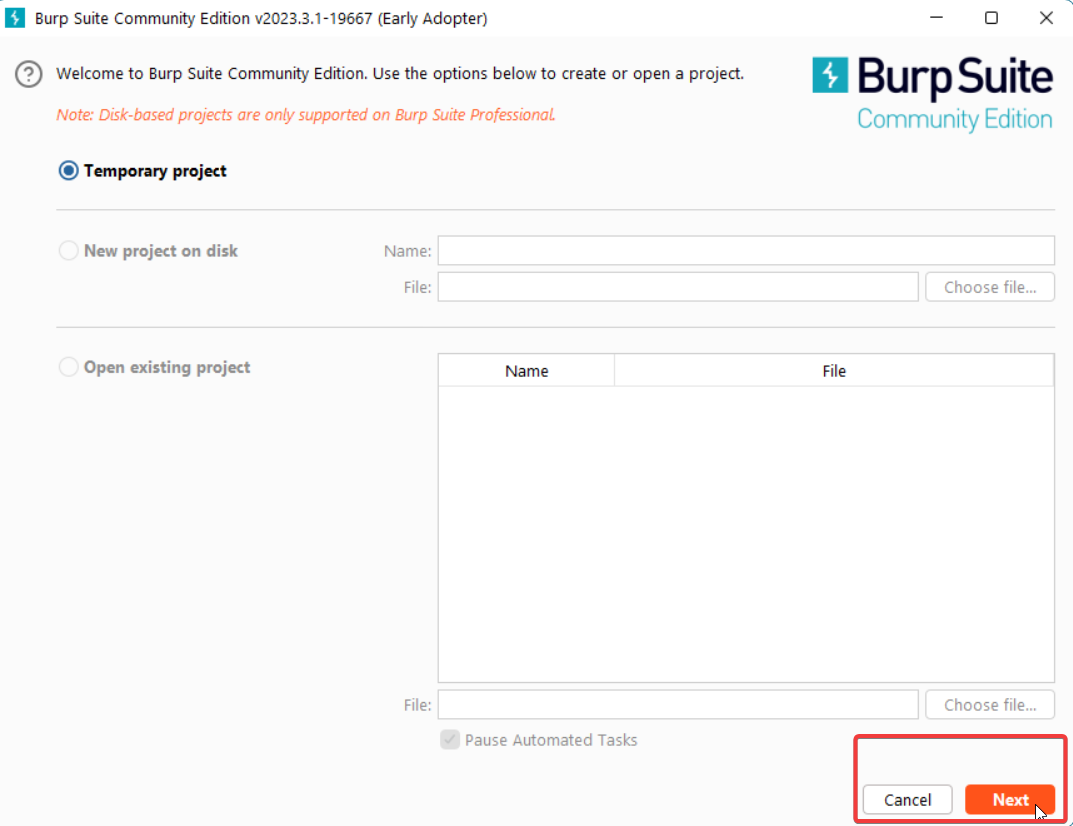Screen dimensions: 1073x826
Task: Sort projects by the Name column header
Action: tap(526, 371)
